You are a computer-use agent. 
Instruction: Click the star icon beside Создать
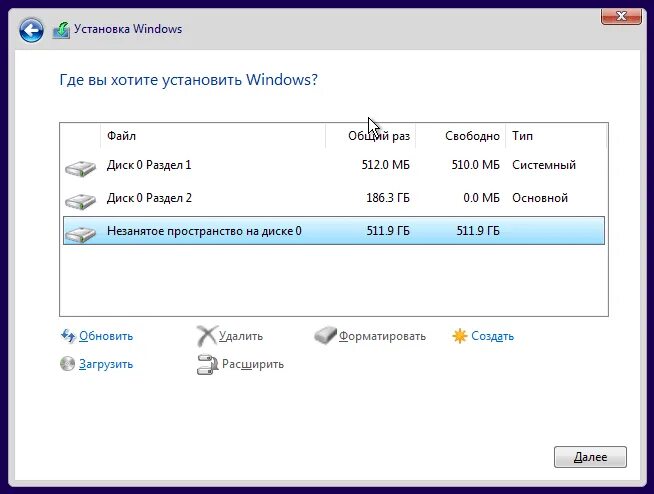460,336
